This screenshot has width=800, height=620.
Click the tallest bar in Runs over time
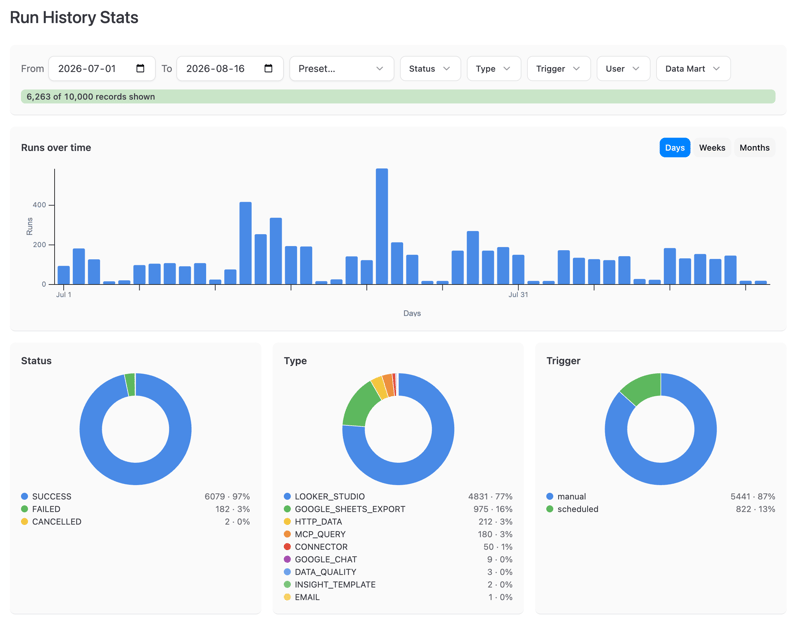coord(382,226)
